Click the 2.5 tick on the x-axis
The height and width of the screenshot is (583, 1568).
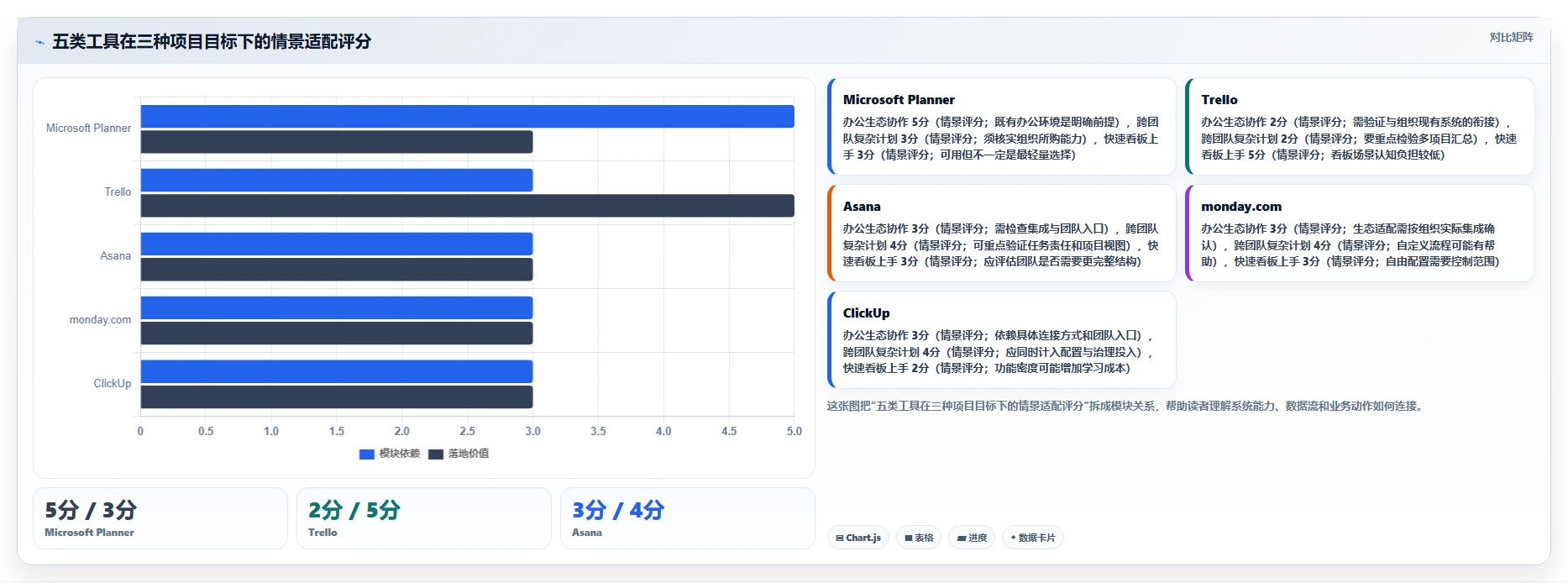tap(468, 432)
